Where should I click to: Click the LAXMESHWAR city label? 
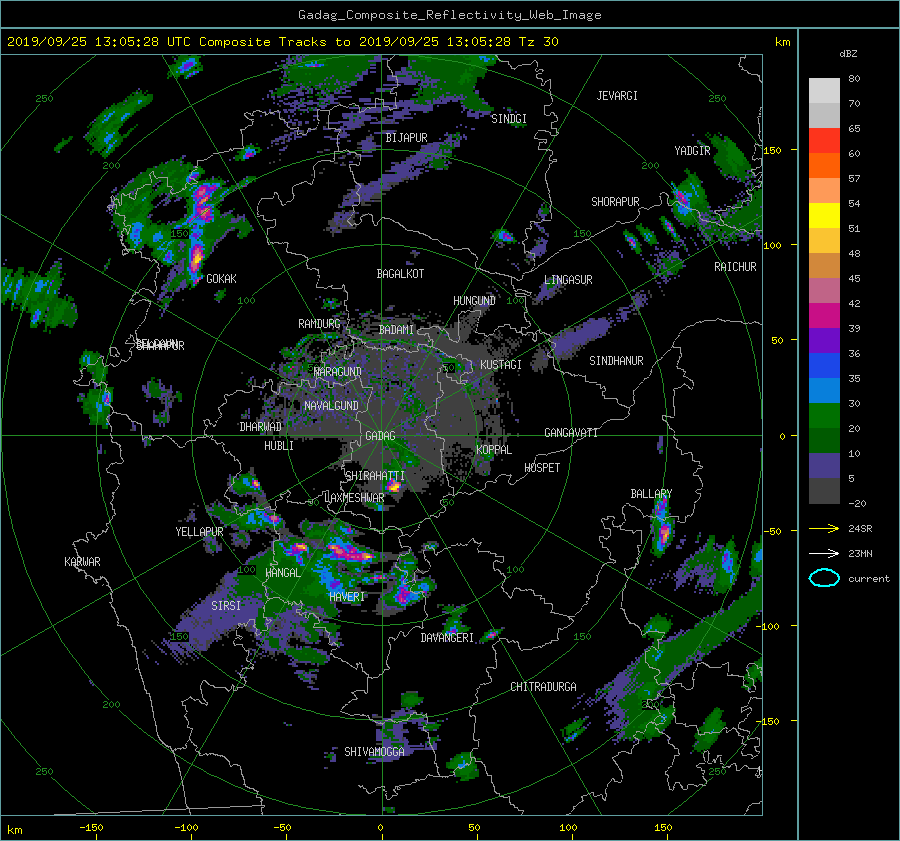[354, 498]
